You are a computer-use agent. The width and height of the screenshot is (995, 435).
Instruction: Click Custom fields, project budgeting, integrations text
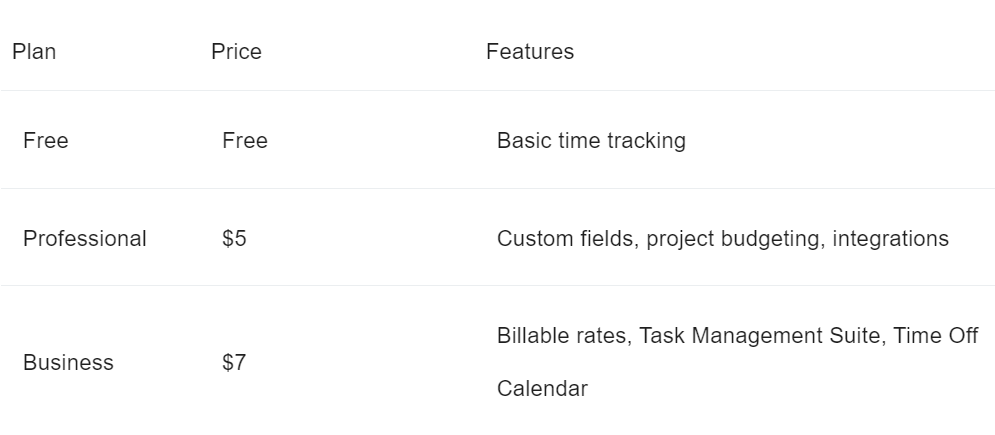tap(723, 239)
